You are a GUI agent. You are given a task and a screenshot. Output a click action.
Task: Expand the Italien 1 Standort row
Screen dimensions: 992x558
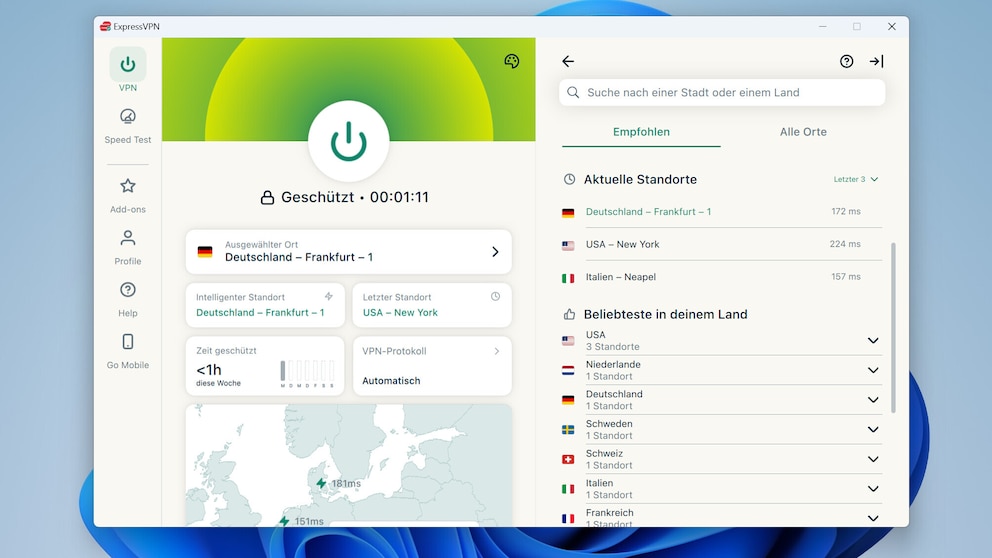click(x=722, y=489)
